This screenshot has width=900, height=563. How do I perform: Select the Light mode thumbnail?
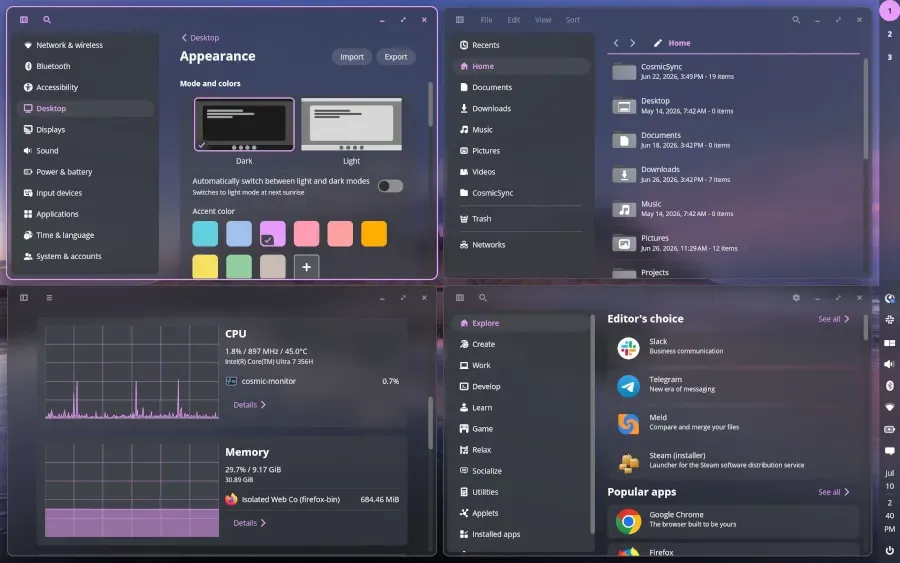pyautogui.click(x=351, y=125)
